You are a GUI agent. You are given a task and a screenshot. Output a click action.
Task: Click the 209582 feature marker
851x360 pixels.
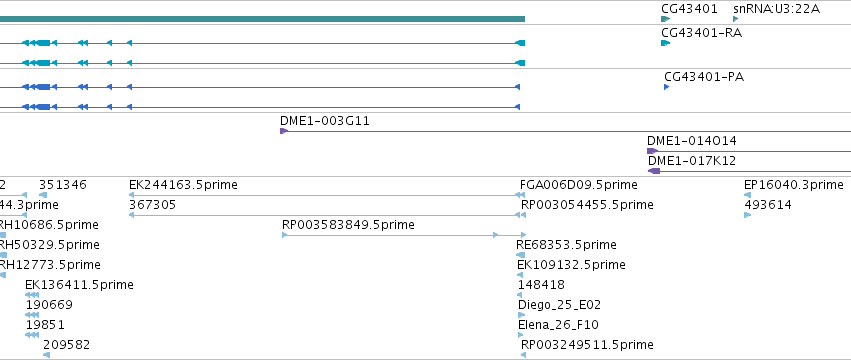47,355
